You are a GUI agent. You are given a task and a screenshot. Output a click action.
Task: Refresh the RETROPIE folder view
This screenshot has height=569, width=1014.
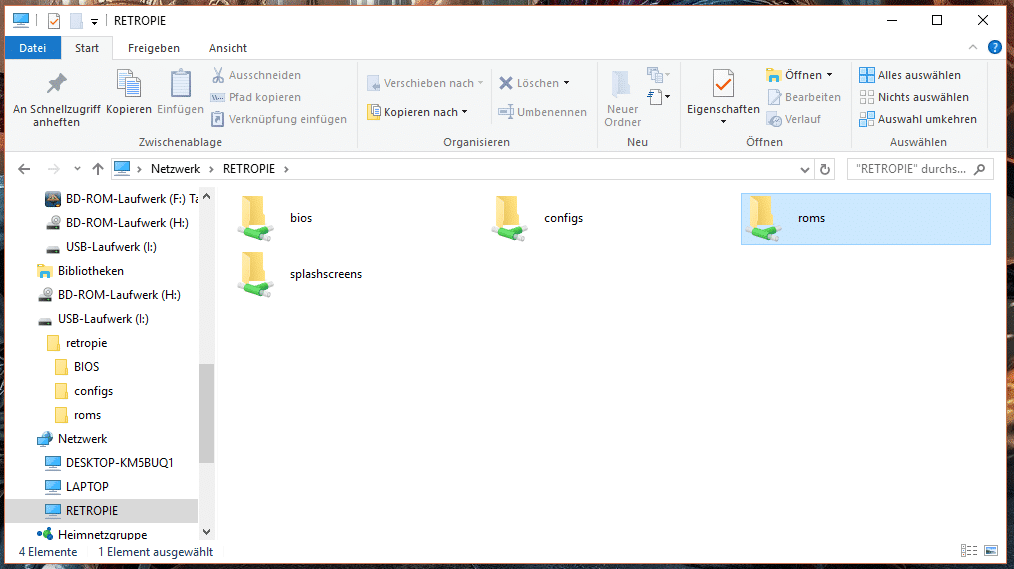825,169
